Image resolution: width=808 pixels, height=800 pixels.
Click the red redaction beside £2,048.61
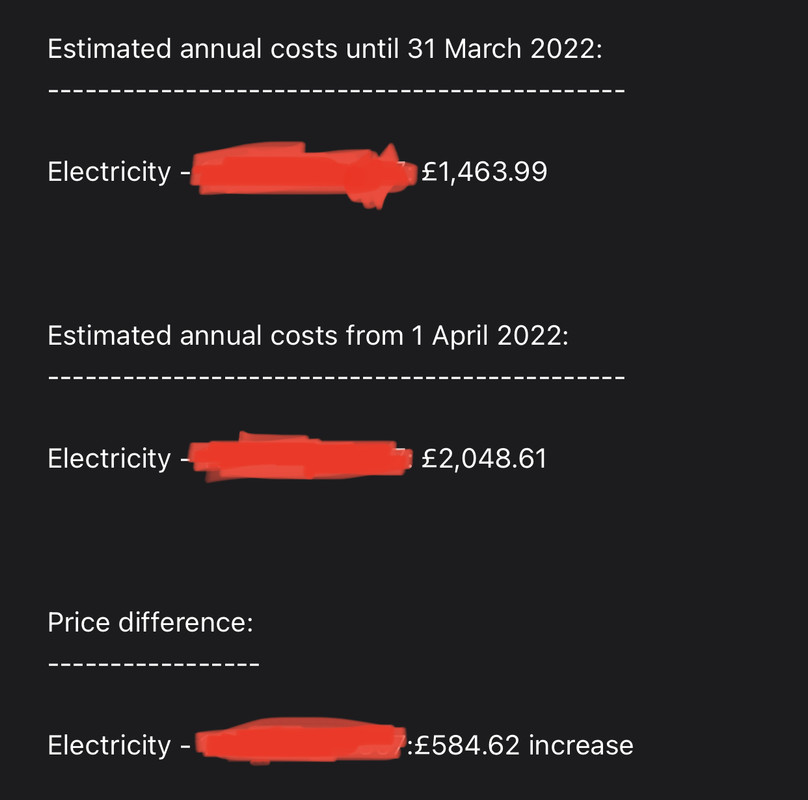point(301,458)
